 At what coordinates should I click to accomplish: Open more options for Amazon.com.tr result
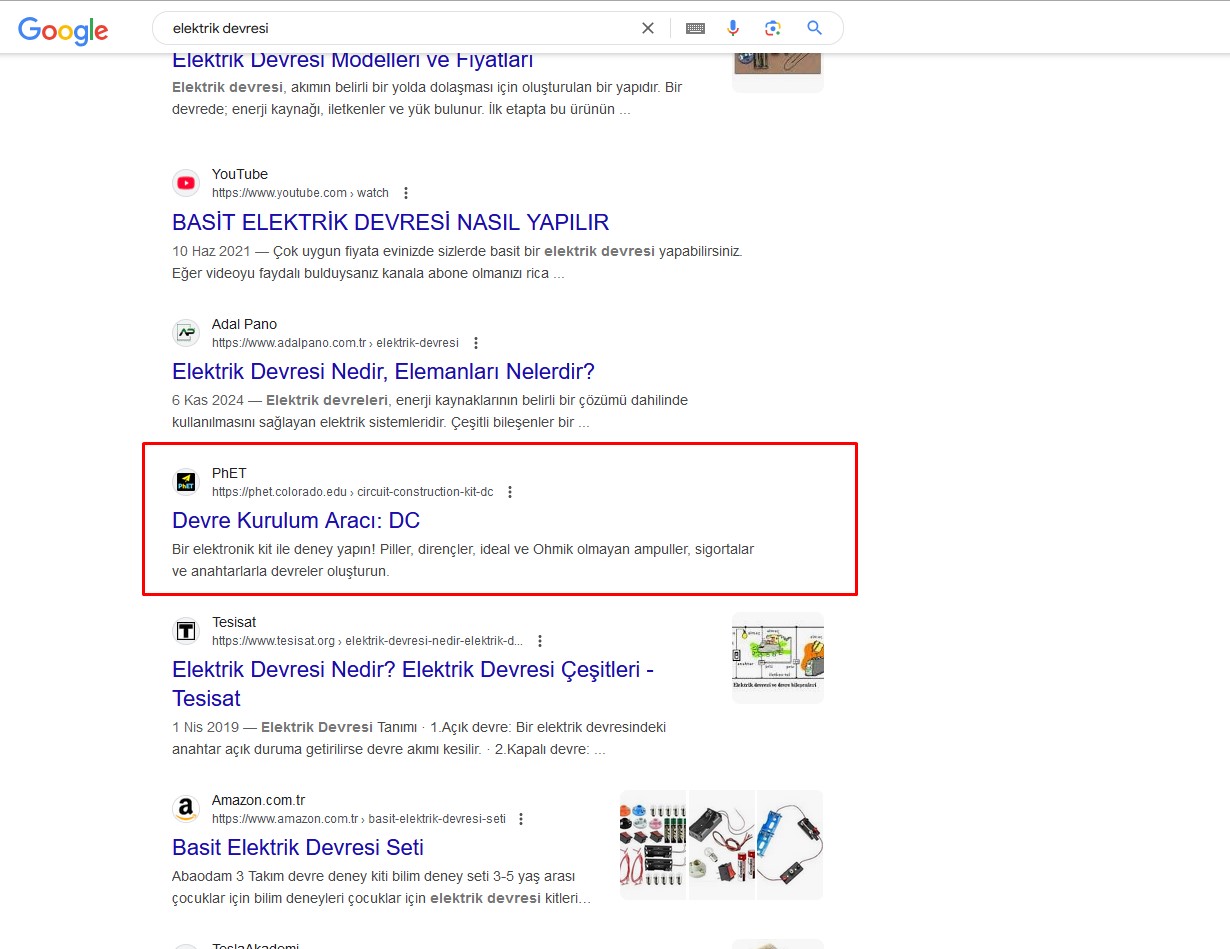521,819
